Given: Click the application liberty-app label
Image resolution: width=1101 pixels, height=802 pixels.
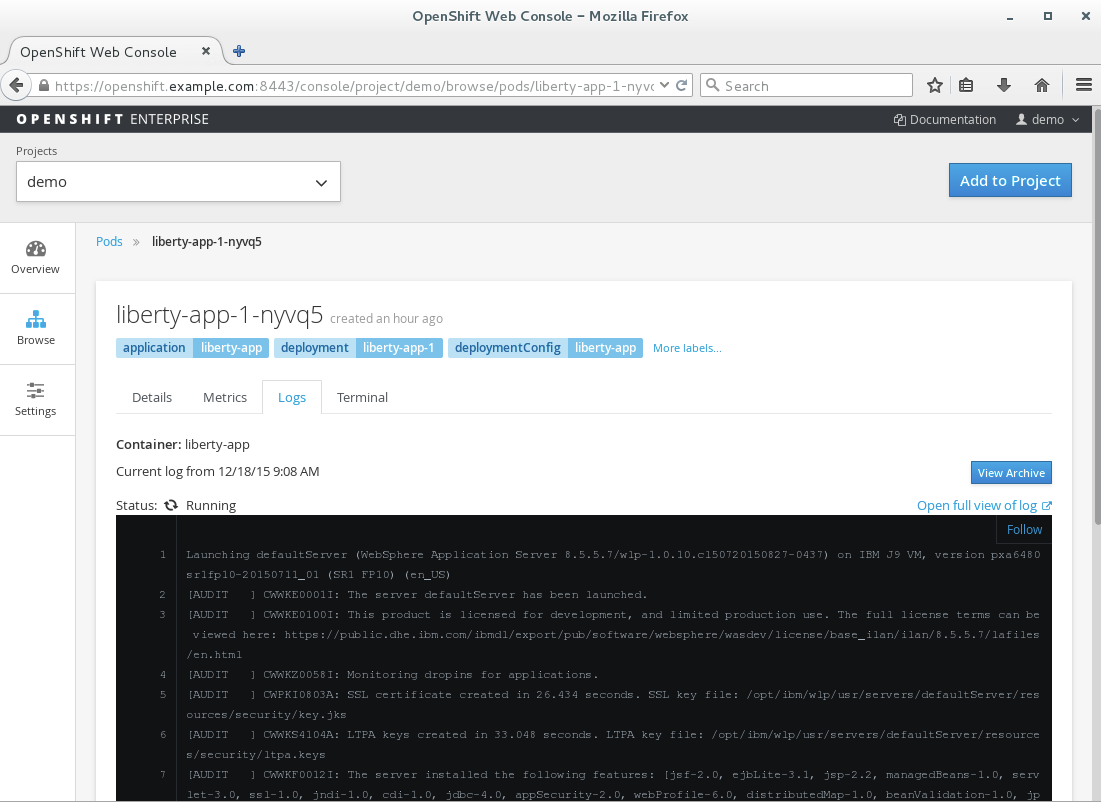Looking at the screenshot, I should (x=192, y=348).
